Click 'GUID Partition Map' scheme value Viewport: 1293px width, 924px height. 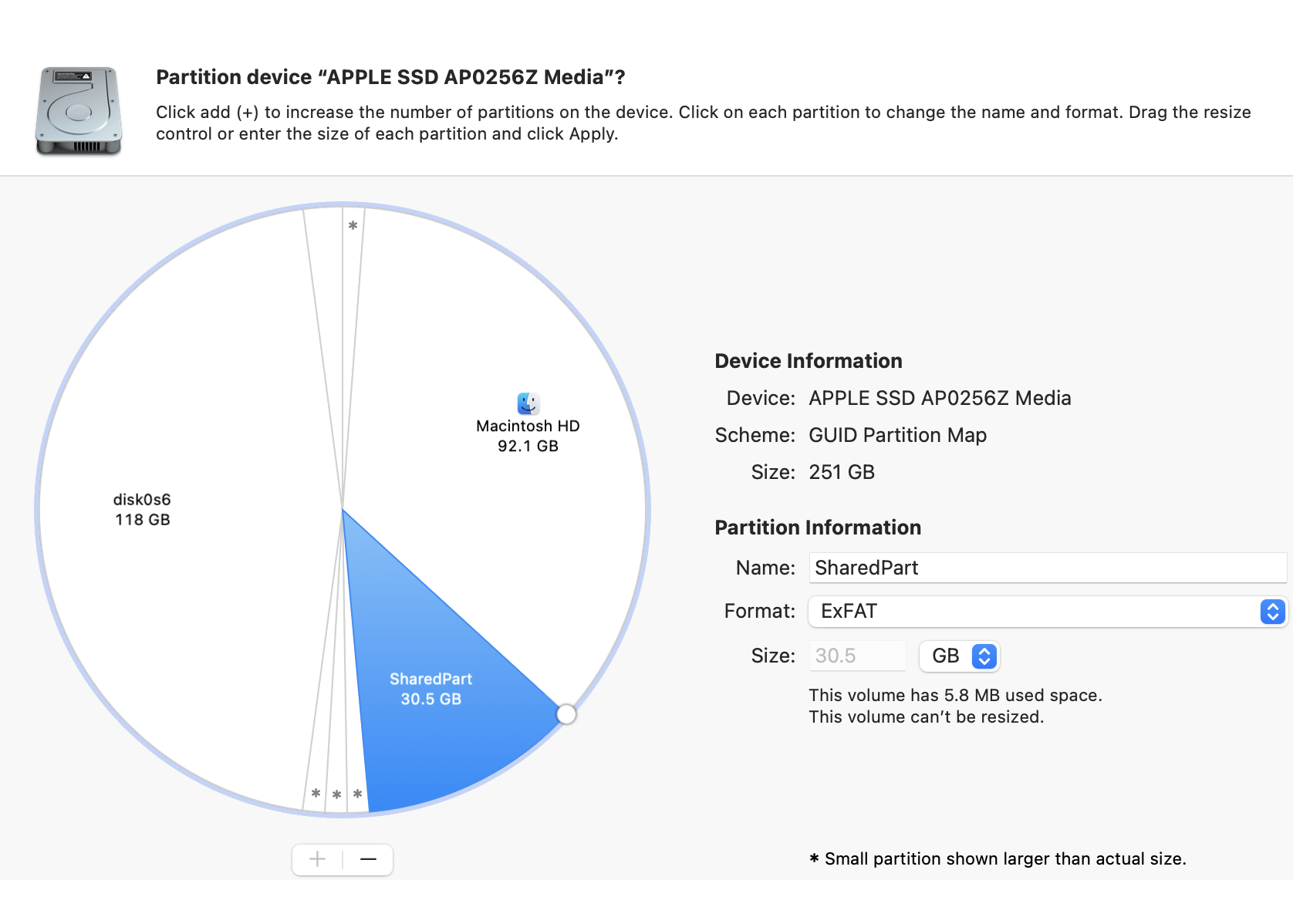point(897,435)
